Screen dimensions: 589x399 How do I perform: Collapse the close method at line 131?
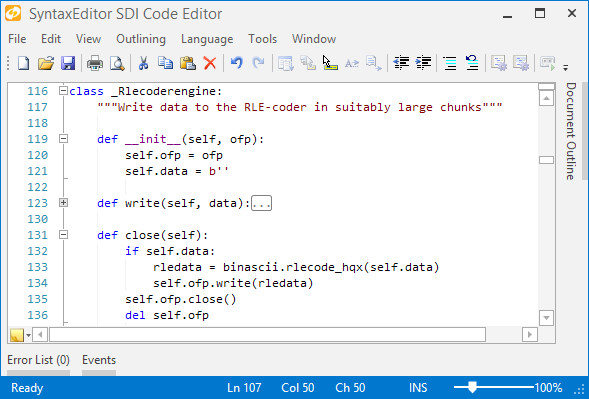pyautogui.click(x=63, y=235)
